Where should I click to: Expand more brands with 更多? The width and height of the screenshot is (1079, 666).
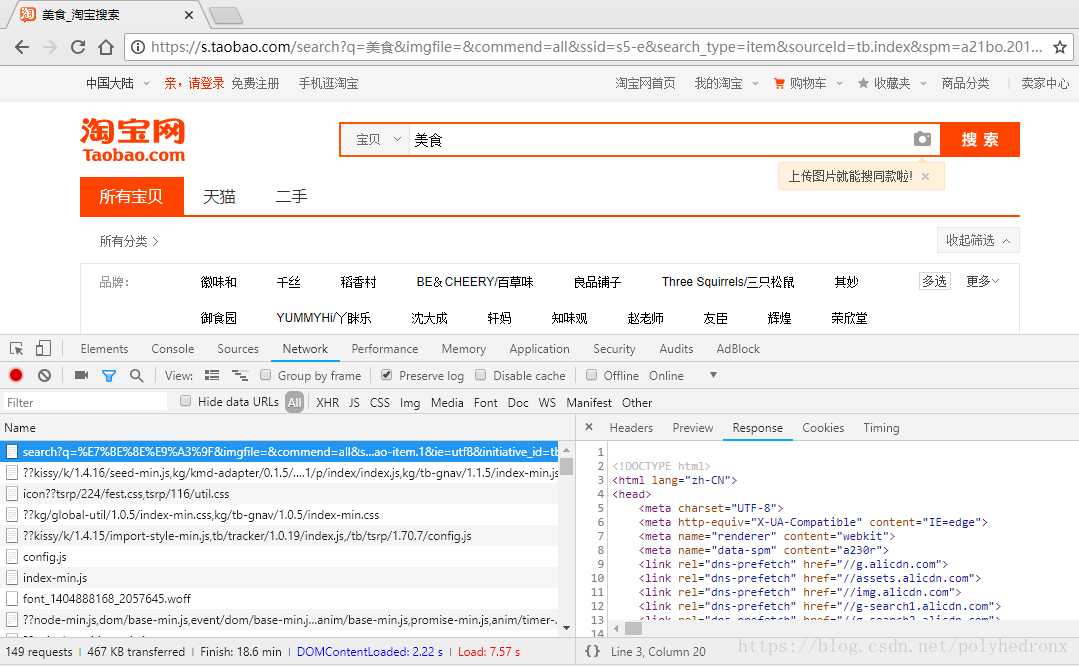[983, 281]
